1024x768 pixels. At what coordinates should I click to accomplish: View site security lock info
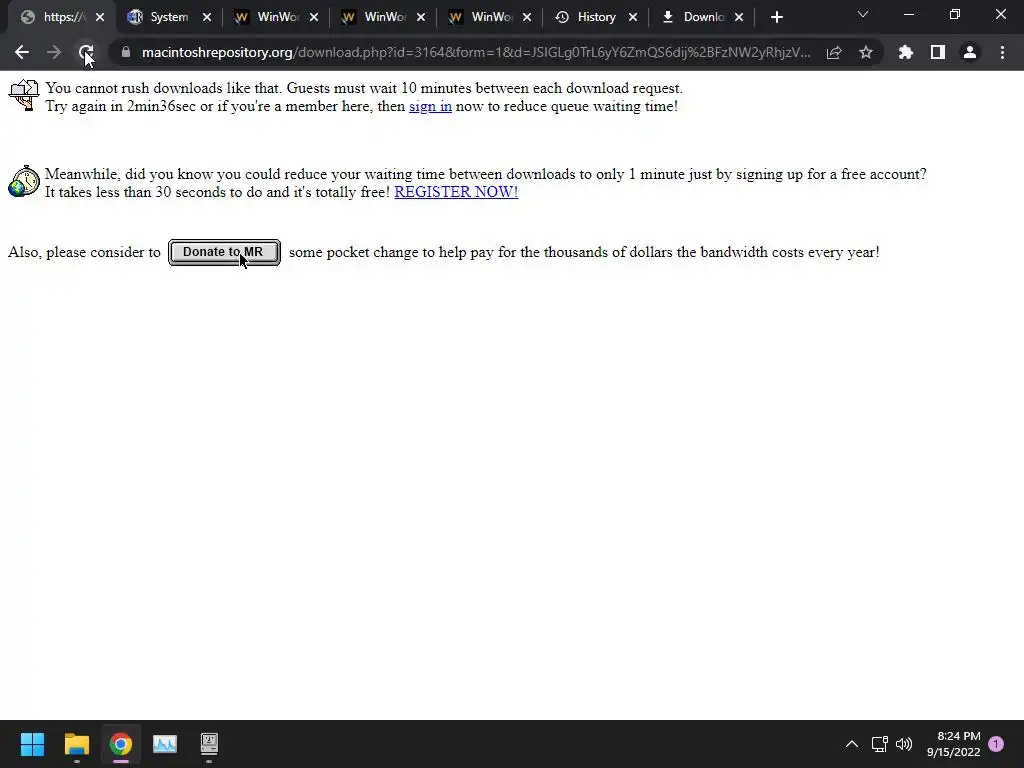126,52
